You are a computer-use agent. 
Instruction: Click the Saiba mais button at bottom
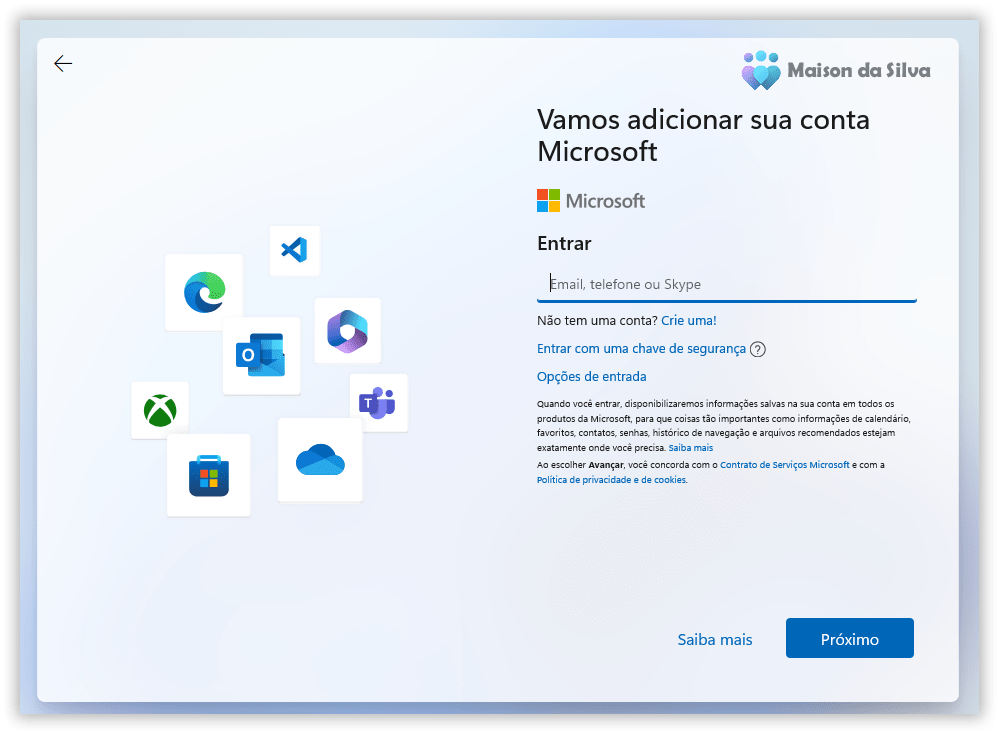[x=715, y=639]
